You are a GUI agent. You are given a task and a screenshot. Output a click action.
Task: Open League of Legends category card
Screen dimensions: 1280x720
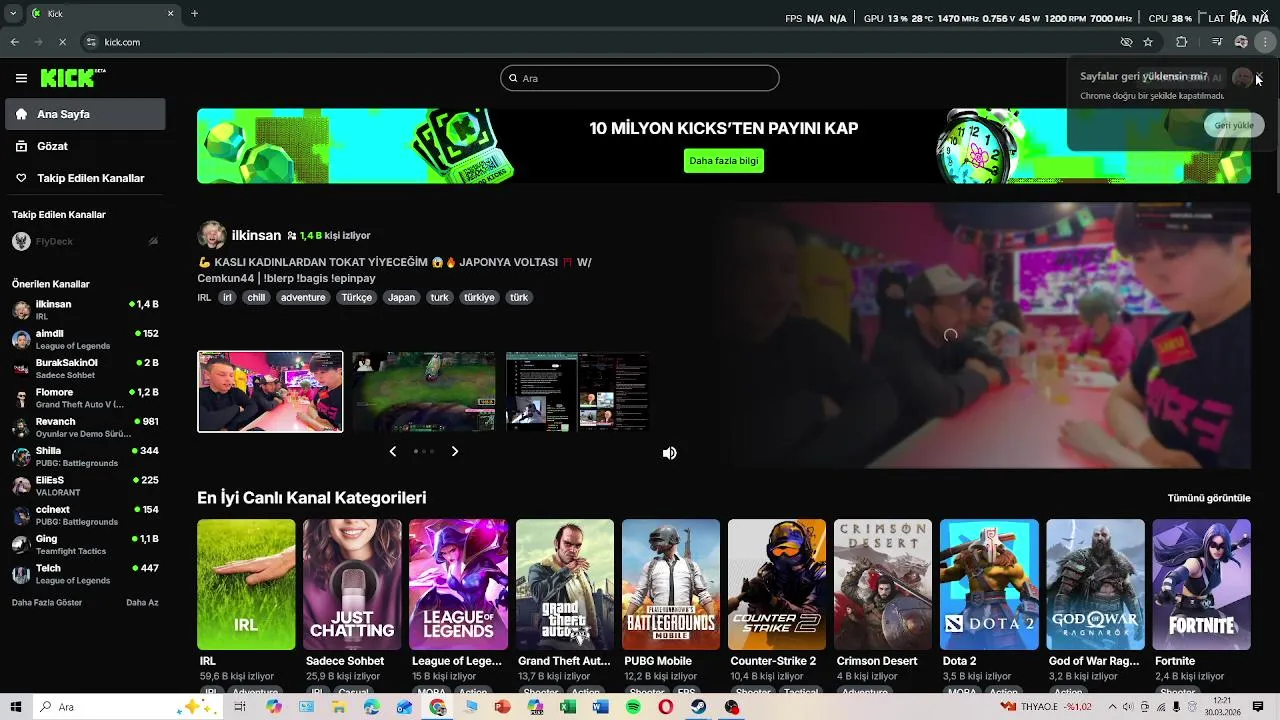458,584
